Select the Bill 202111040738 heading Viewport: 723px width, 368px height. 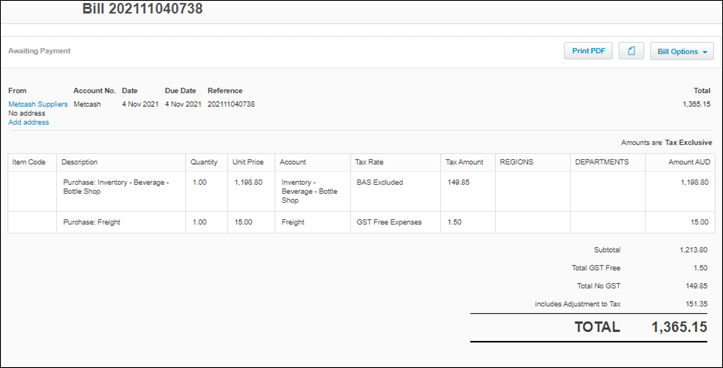tap(142, 8)
